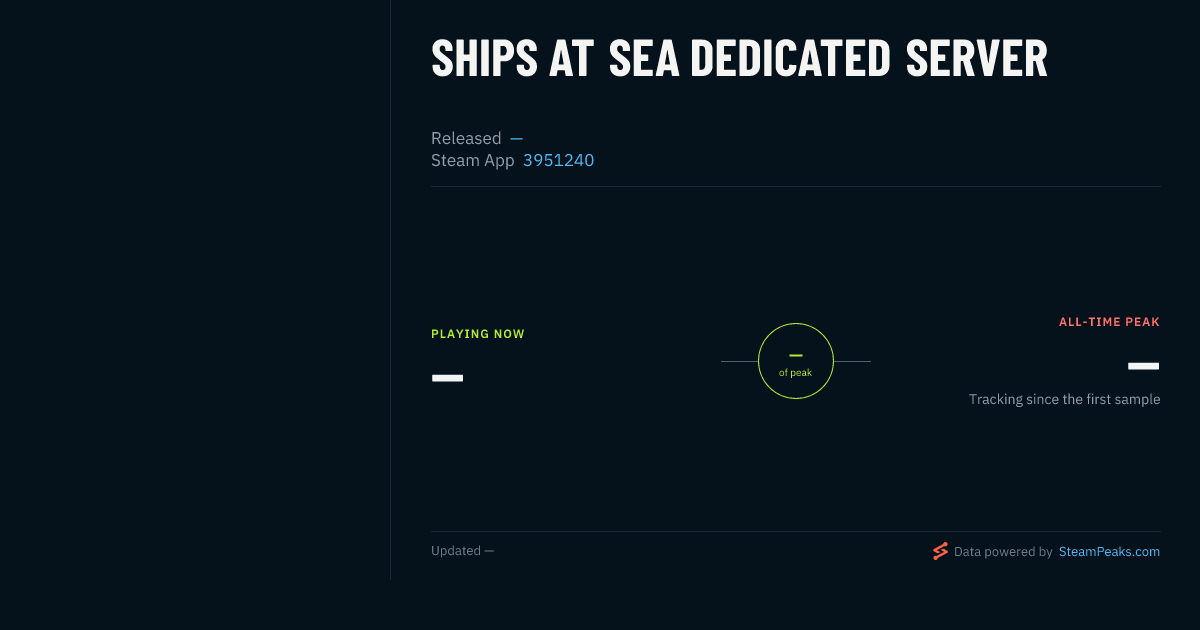
Task: Click the of peak caption text
Action: point(796,373)
